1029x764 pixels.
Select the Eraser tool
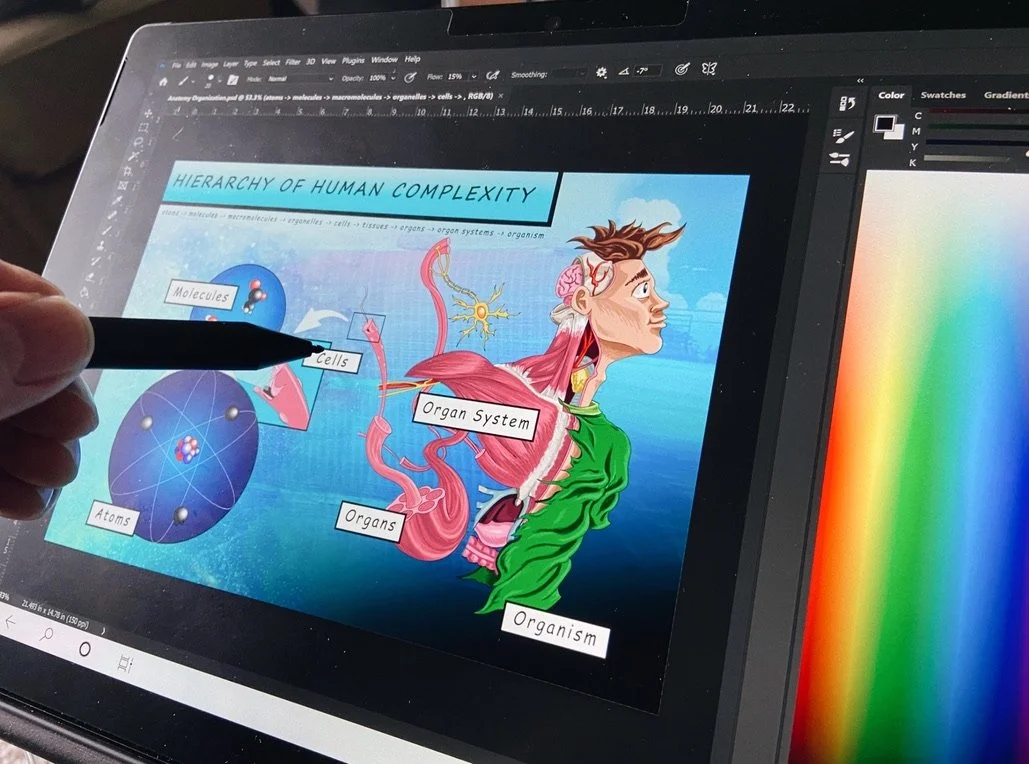[91, 277]
